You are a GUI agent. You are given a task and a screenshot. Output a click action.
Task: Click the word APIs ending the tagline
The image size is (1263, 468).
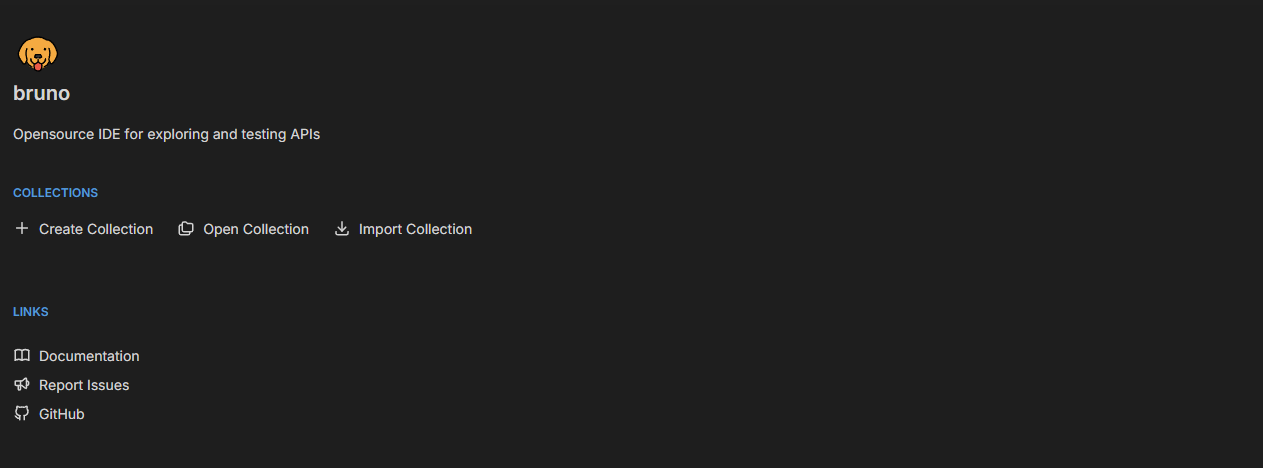306,133
